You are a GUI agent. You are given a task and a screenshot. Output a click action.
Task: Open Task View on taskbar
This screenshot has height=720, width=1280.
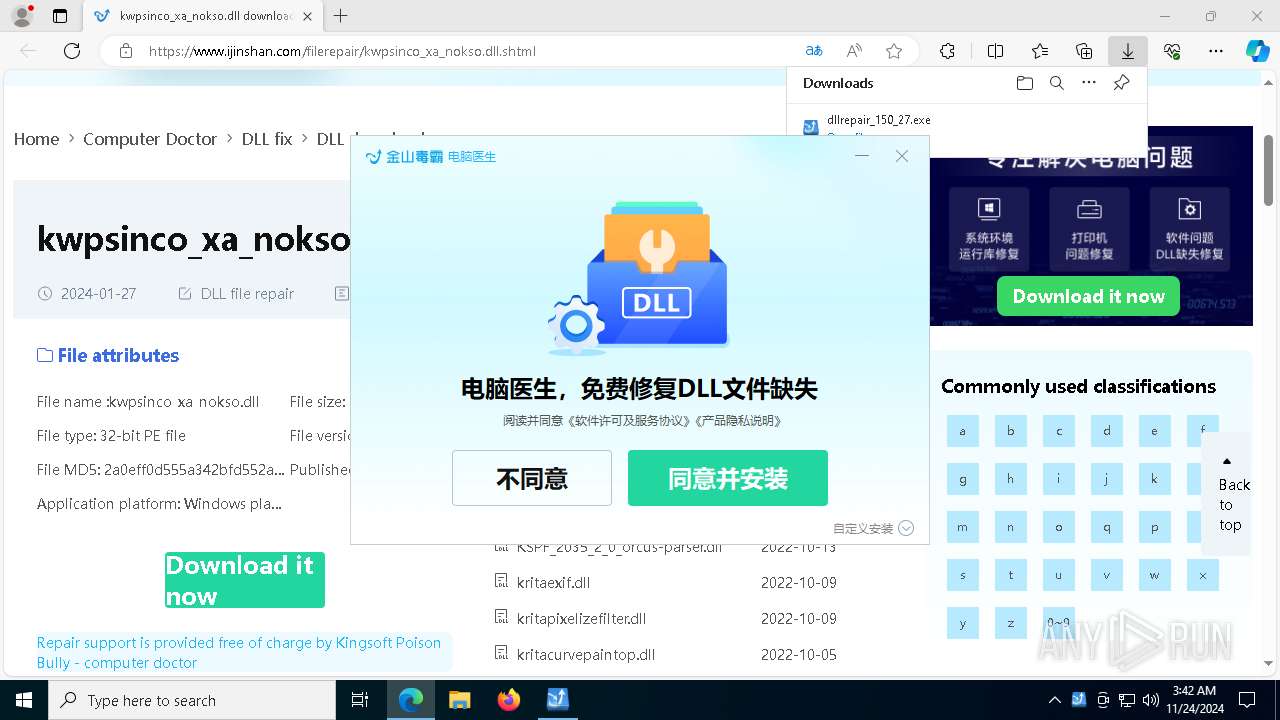coord(360,700)
